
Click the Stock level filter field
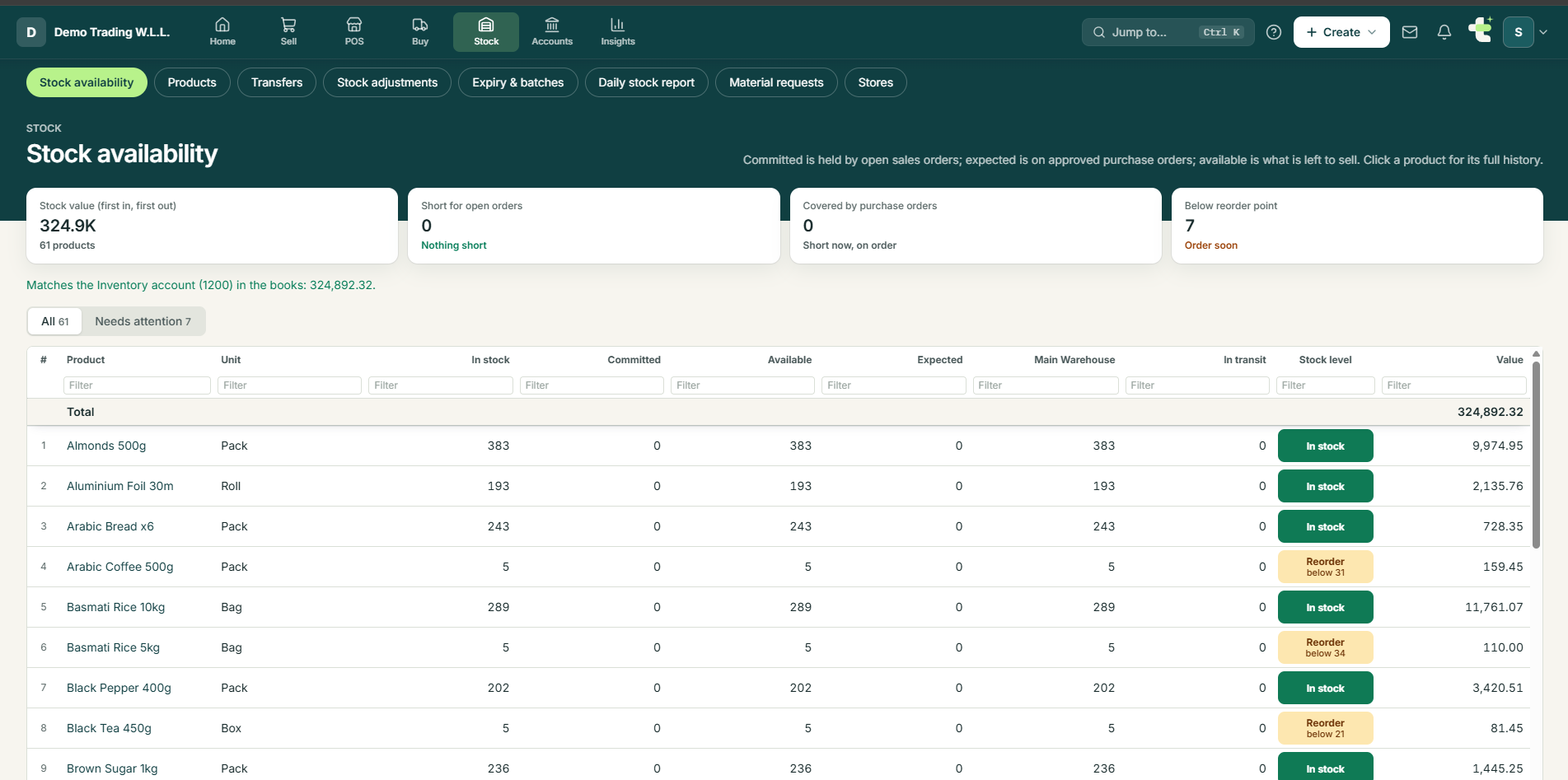click(x=1325, y=385)
